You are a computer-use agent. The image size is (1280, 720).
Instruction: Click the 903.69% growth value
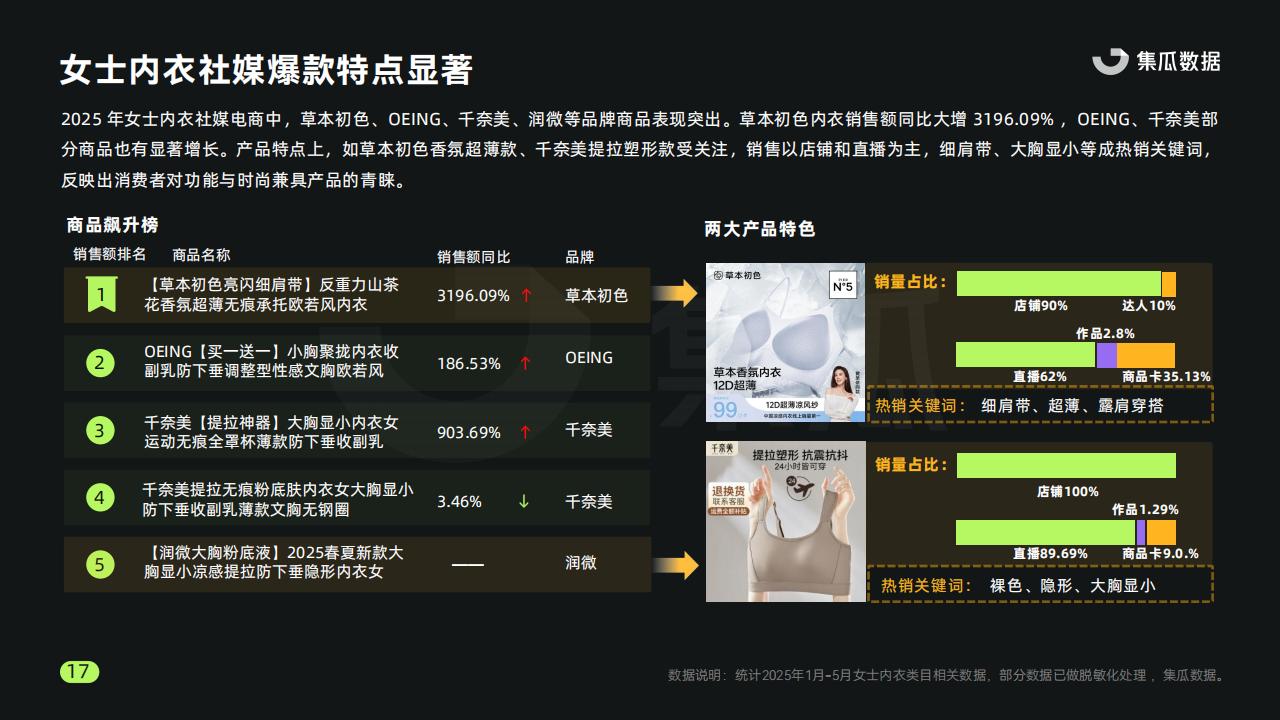click(469, 433)
